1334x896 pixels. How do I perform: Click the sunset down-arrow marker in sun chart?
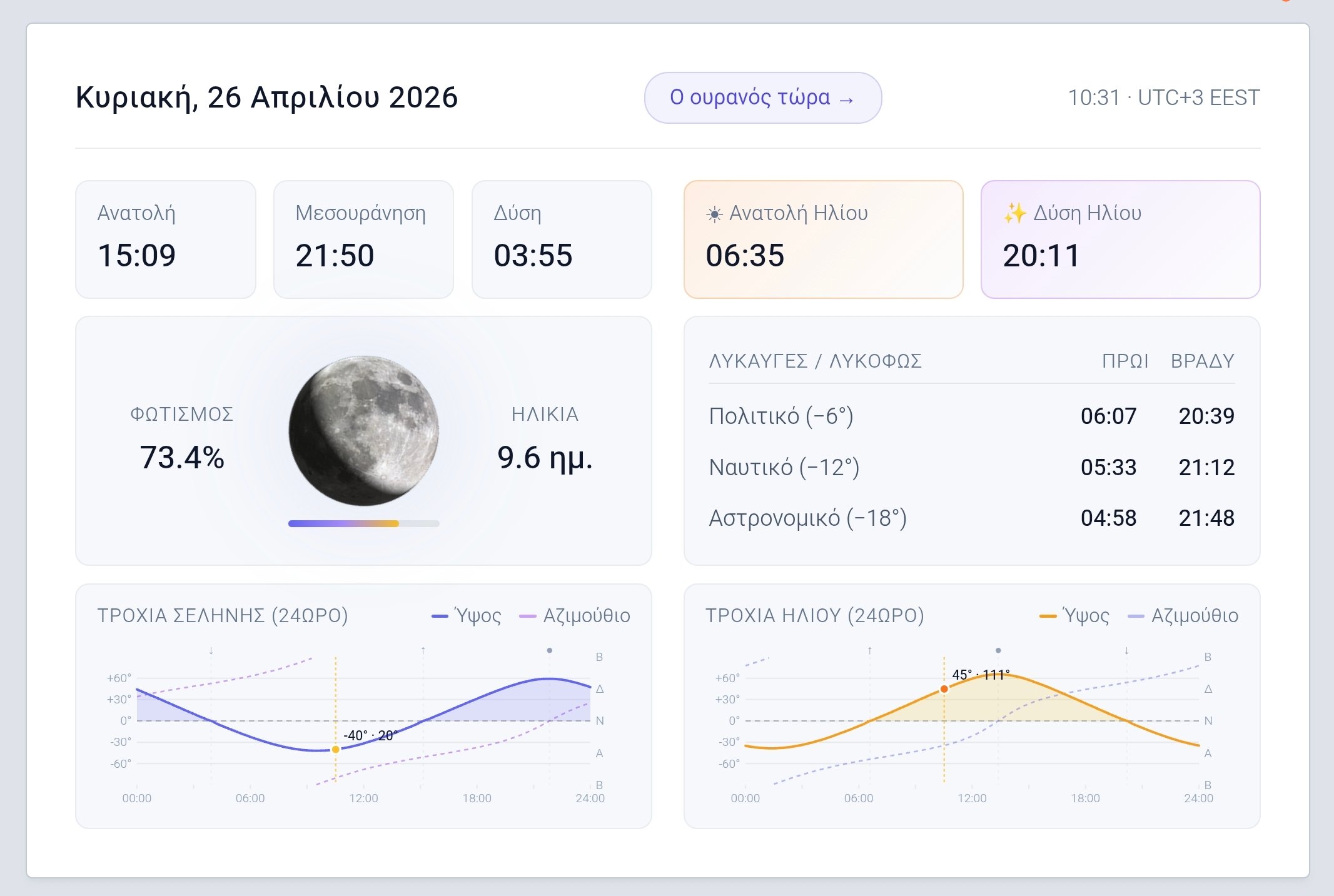1127,651
